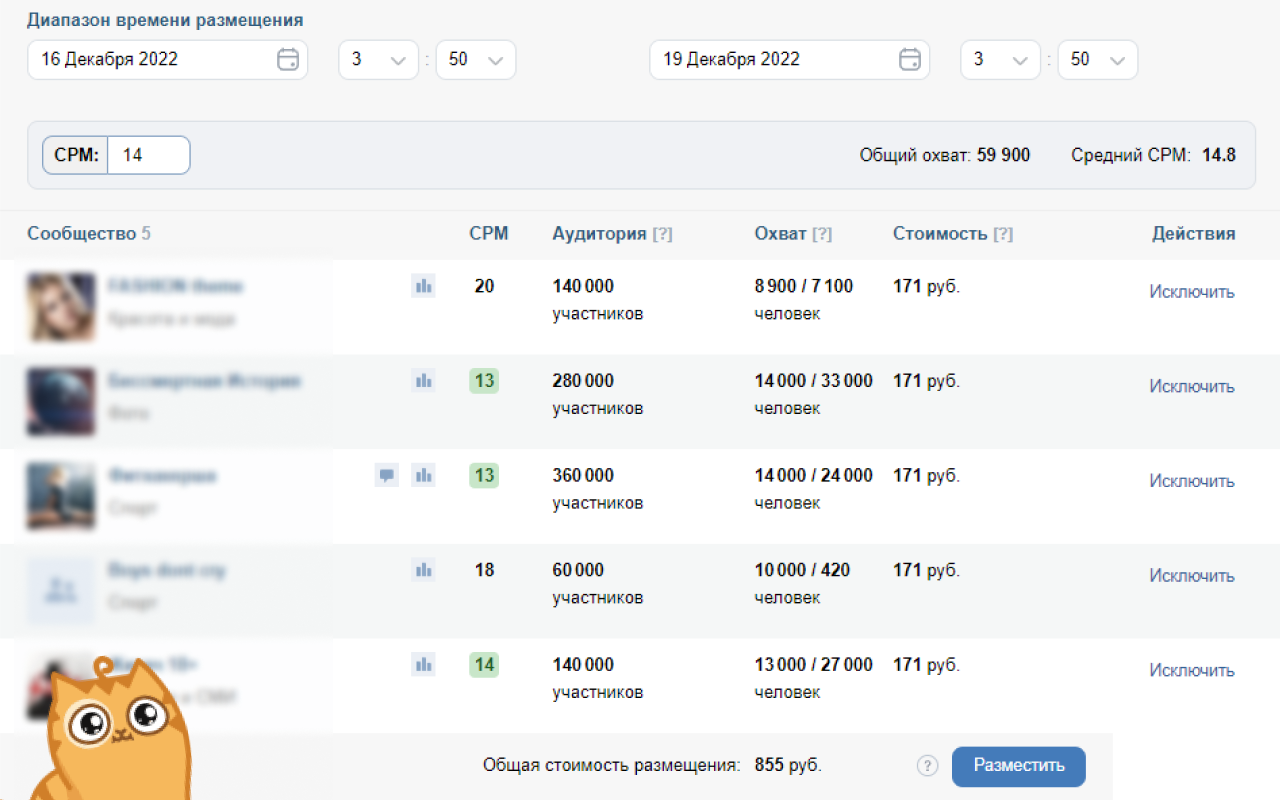Open statistics icon for the CPM 14 community
Viewport: 1280px width, 800px height.
pos(423,664)
